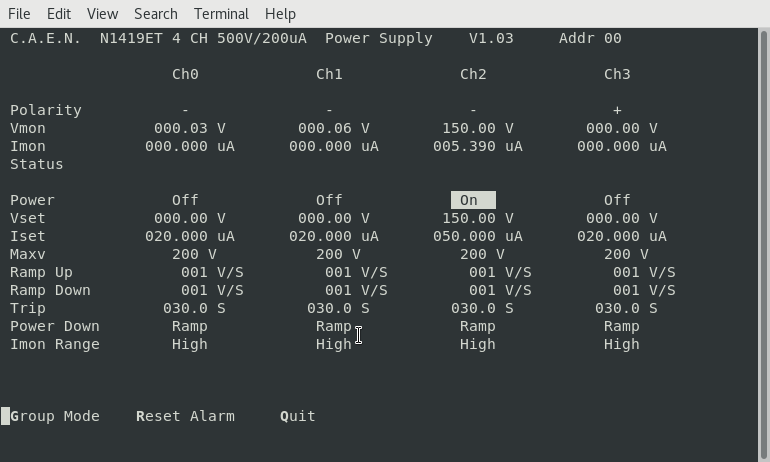
Task: Click the Polarity row label
Action: coord(46,110)
